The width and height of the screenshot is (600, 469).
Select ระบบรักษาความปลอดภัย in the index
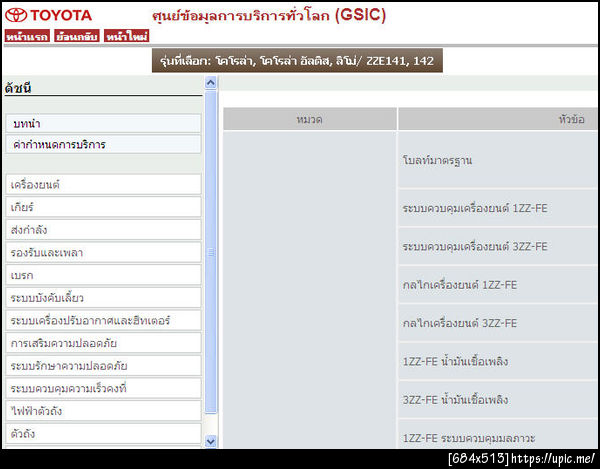[103, 366]
